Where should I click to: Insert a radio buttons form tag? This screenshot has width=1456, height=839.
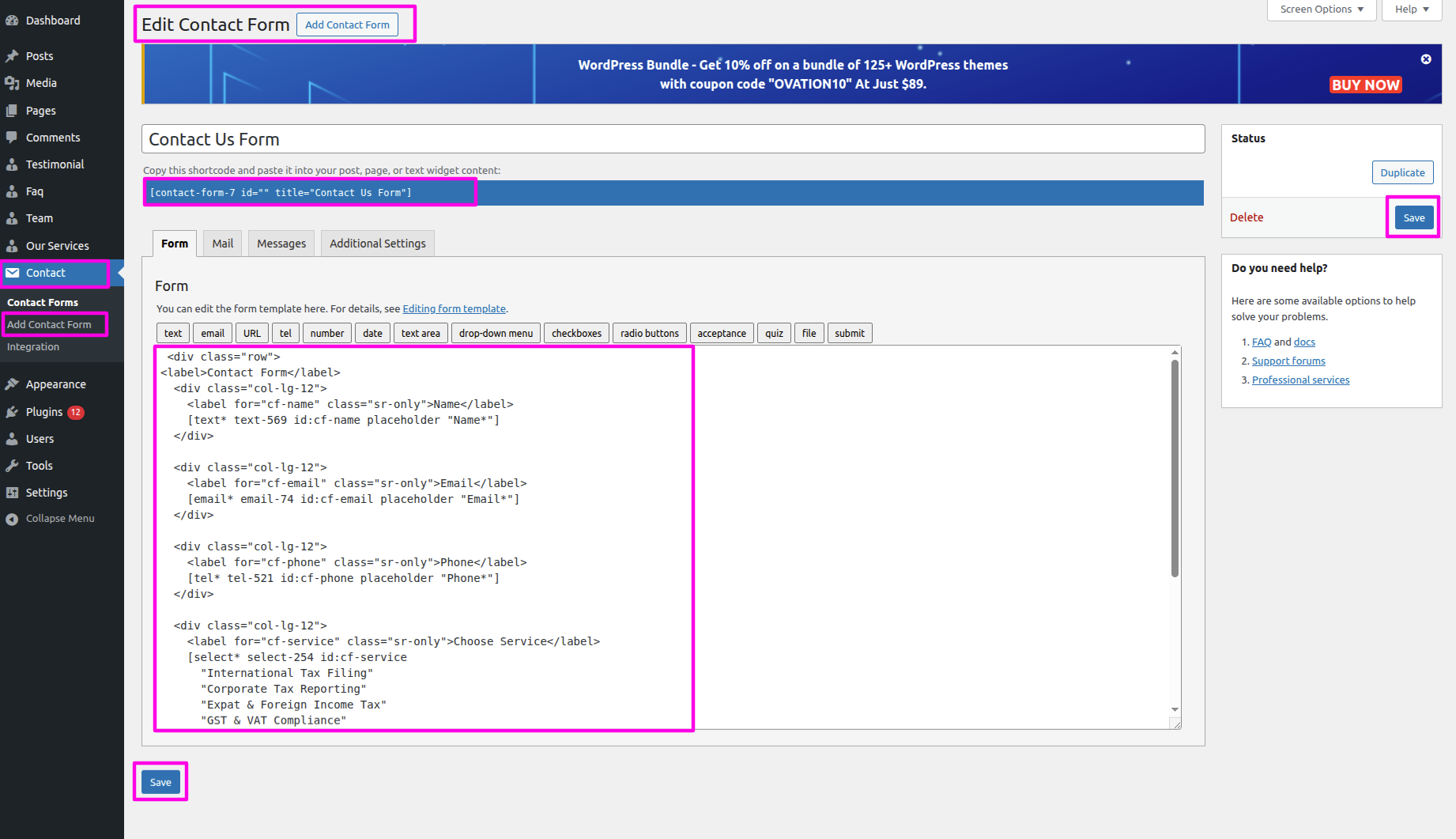coord(649,334)
